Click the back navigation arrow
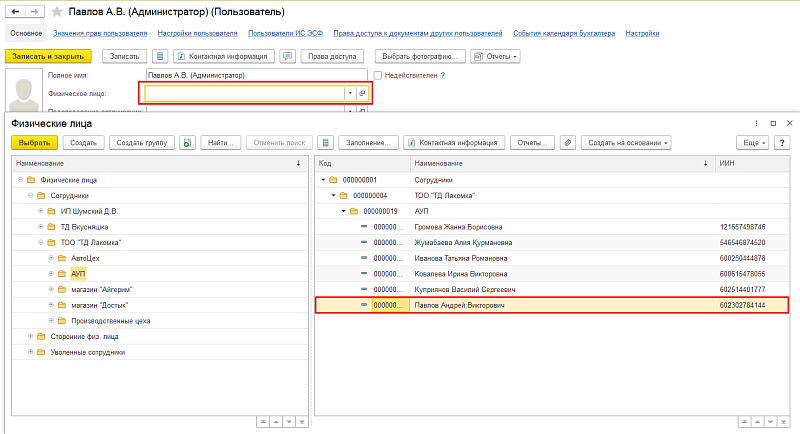Screen dimensions: 800x434 [14, 11]
